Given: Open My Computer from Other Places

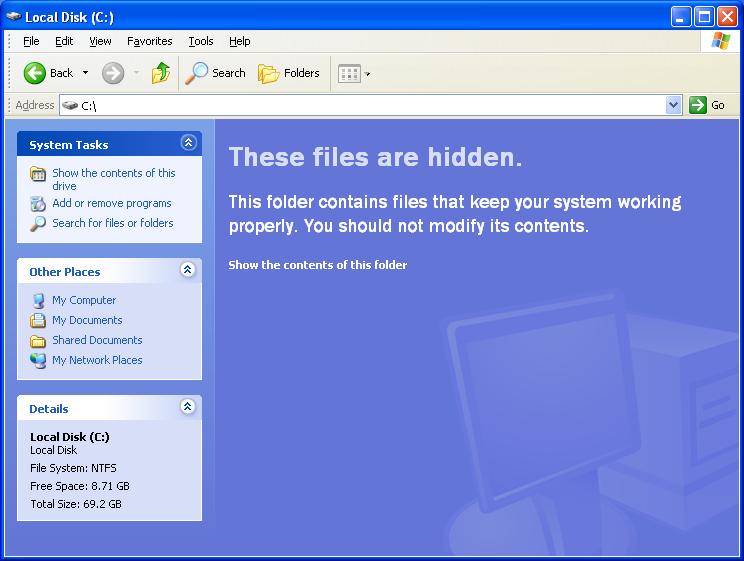Looking at the screenshot, I should [x=84, y=300].
